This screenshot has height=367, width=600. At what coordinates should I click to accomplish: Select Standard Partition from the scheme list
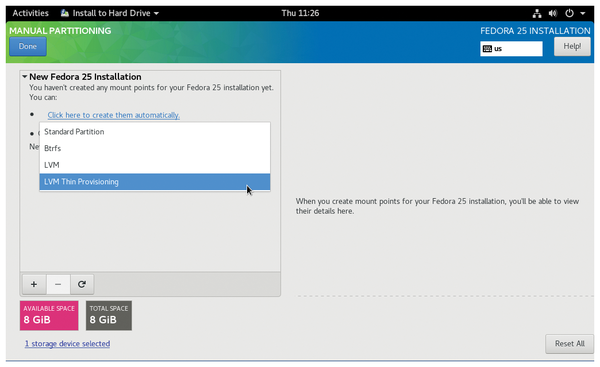click(155, 132)
